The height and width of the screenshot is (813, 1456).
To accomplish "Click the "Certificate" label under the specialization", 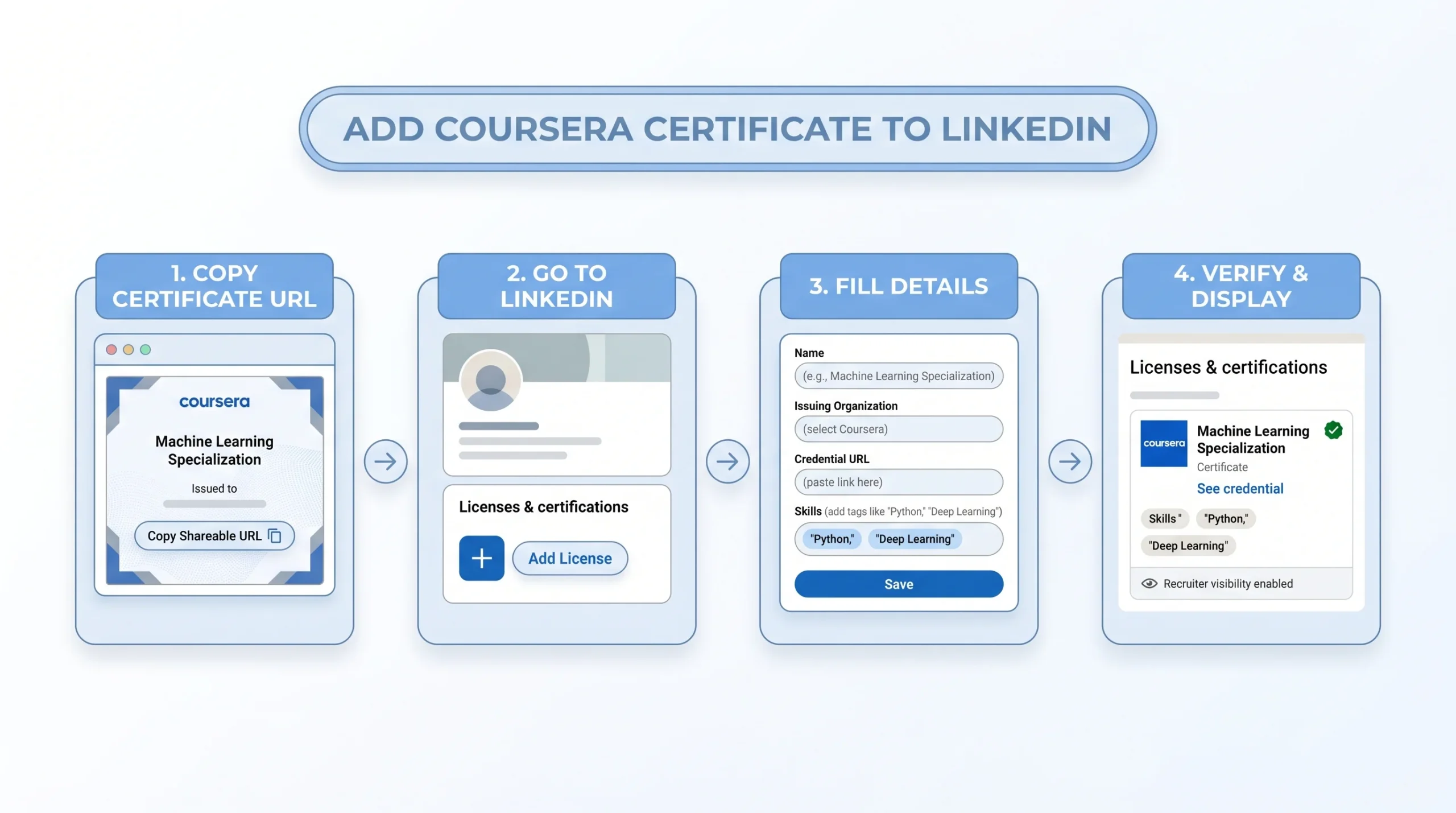I will [x=1222, y=467].
